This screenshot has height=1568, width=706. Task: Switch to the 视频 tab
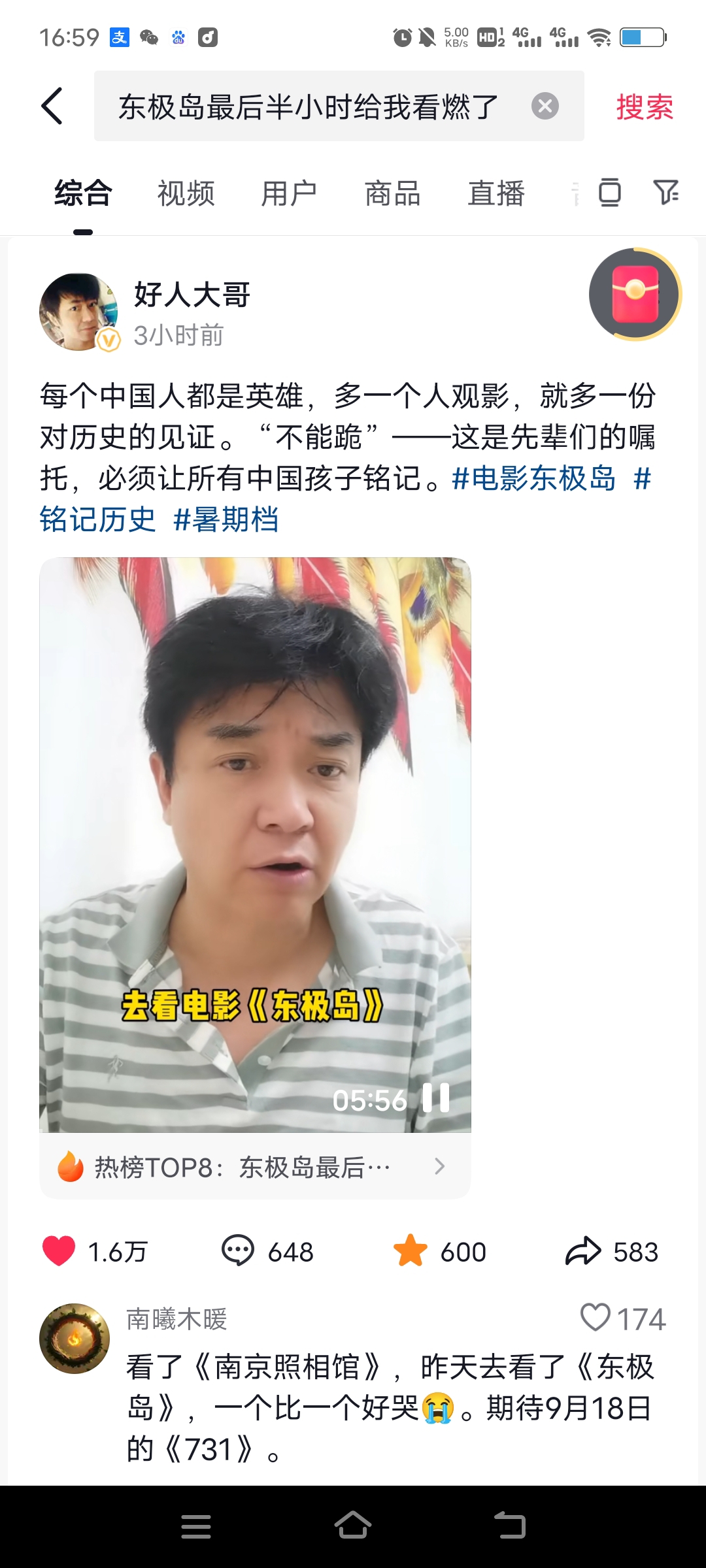186,193
